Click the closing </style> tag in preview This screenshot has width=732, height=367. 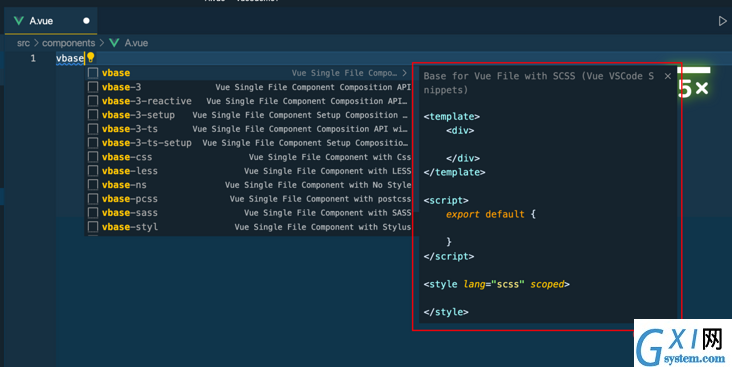[446, 312]
